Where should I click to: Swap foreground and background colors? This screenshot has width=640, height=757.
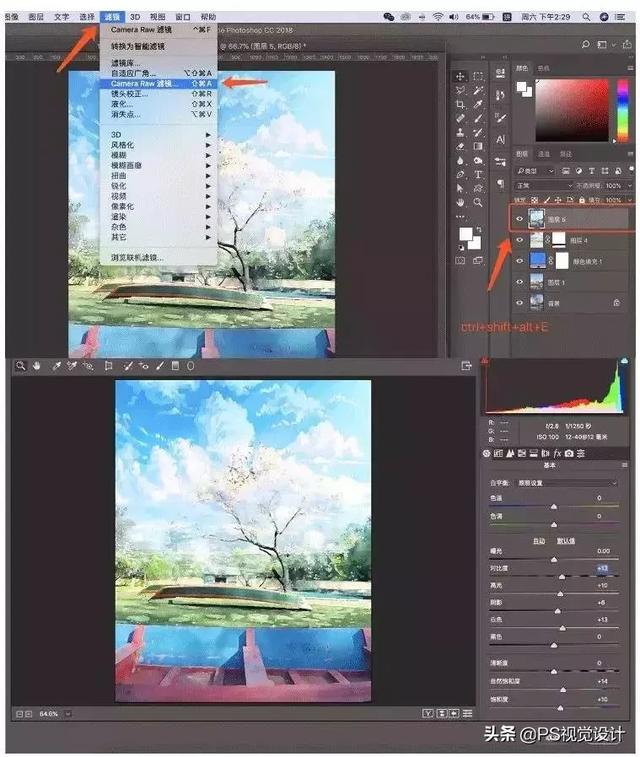pos(478,230)
